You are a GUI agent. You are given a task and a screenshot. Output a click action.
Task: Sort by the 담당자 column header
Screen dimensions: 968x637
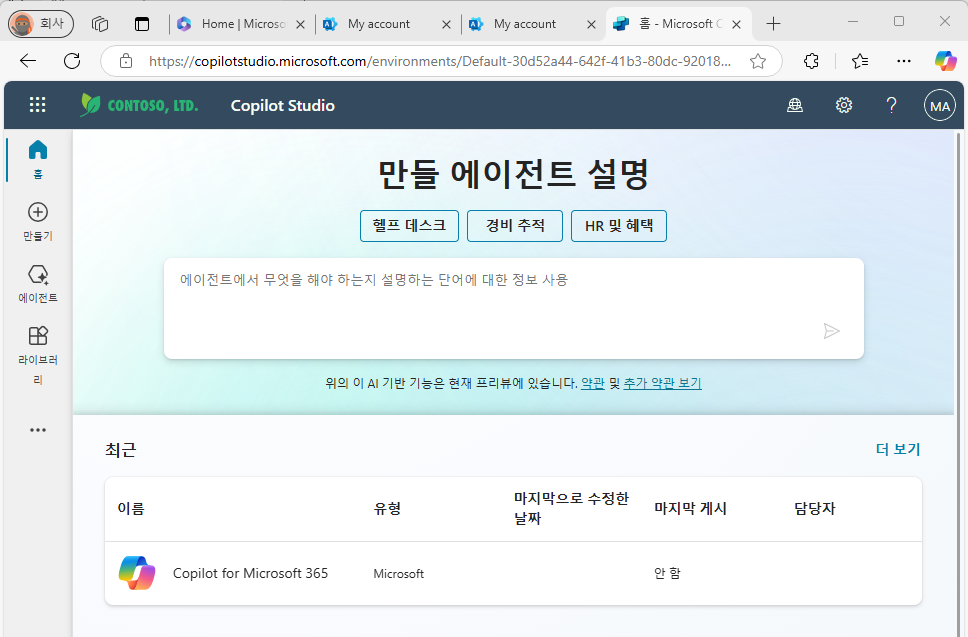coord(815,509)
